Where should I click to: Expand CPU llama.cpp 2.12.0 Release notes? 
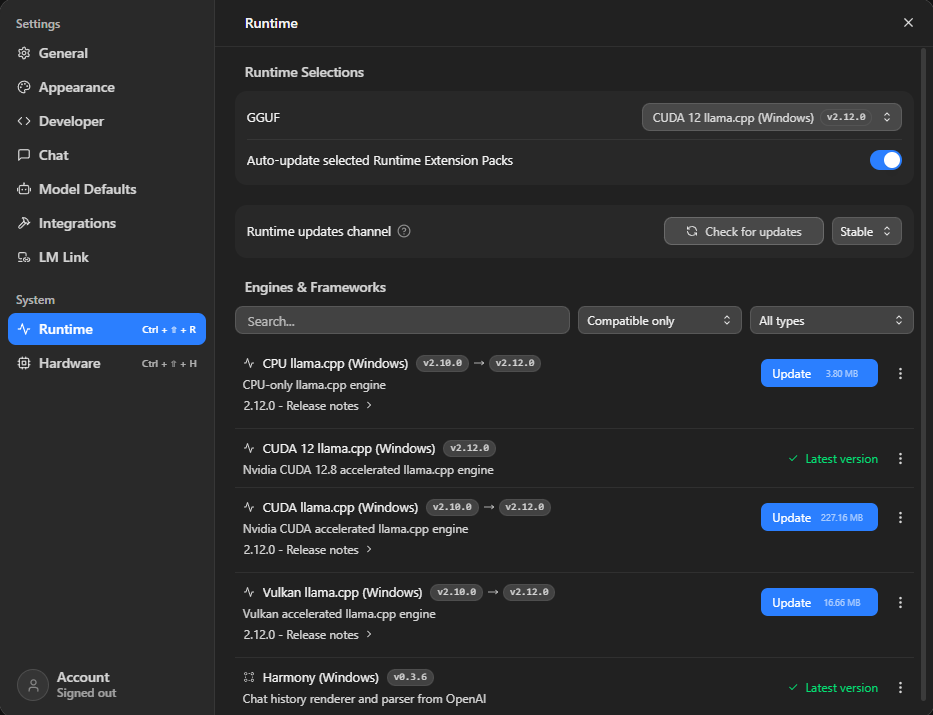[308, 406]
